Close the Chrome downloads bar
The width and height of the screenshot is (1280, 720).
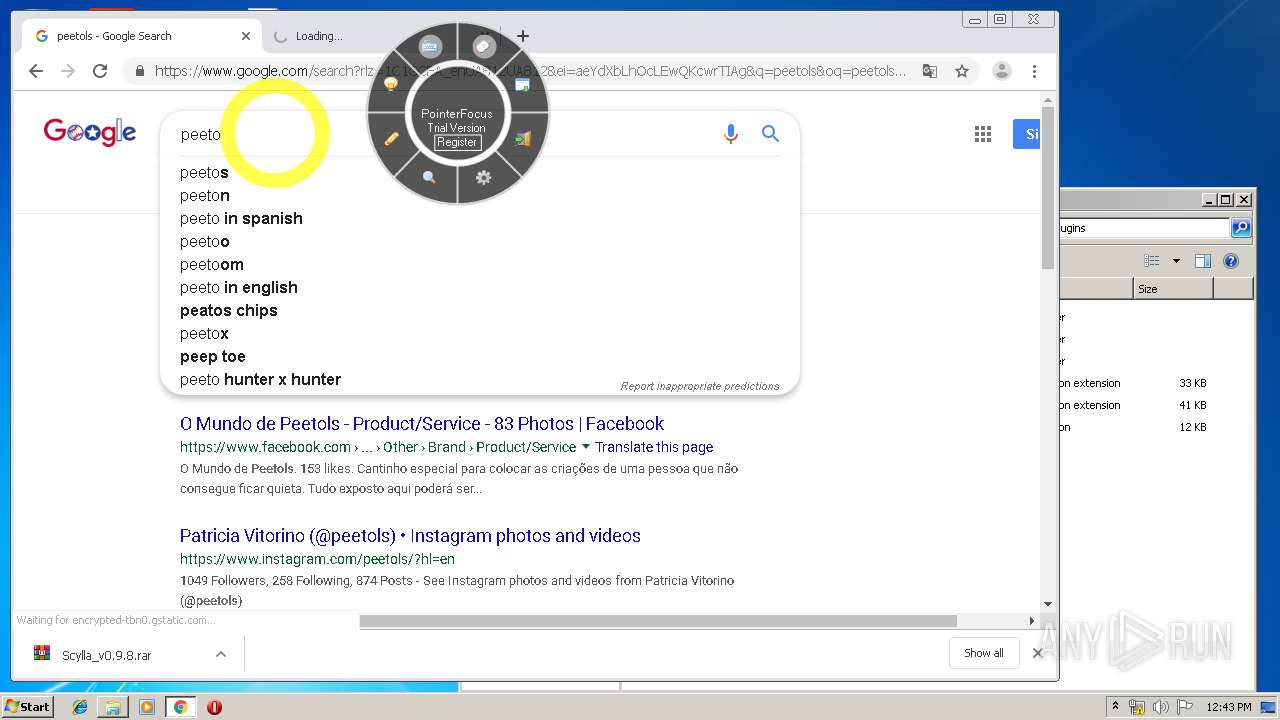[1037, 653]
